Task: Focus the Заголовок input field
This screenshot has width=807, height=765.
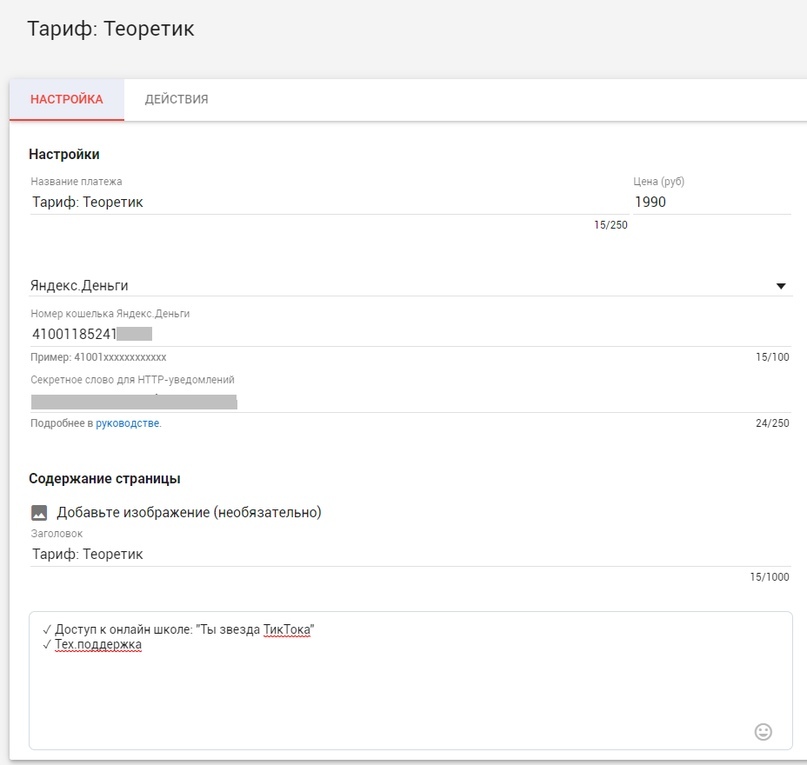Action: [400, 554]
